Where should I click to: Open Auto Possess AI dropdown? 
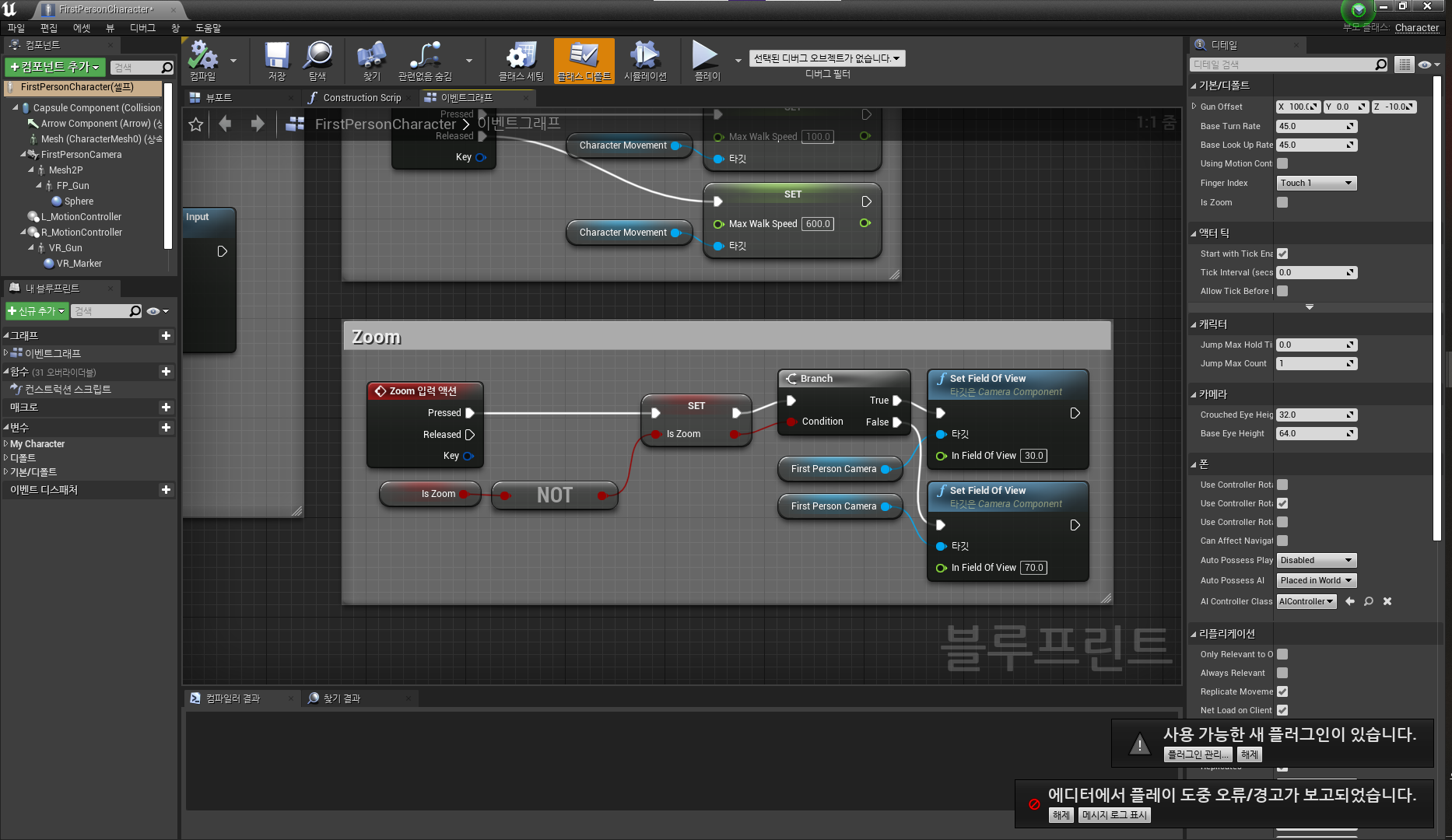(x=1317, y=580)
